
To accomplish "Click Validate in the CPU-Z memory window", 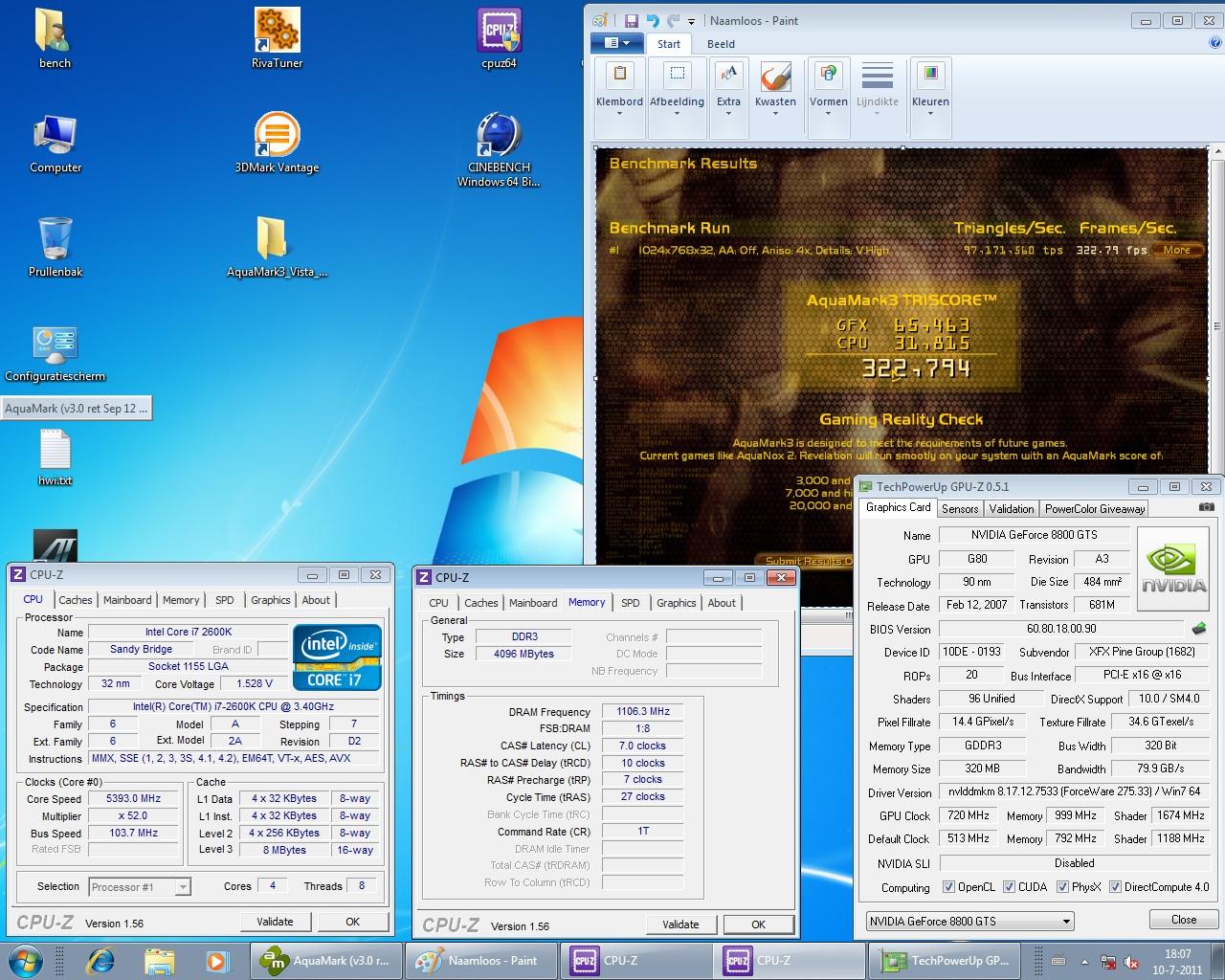I will (x=680, y=924).
